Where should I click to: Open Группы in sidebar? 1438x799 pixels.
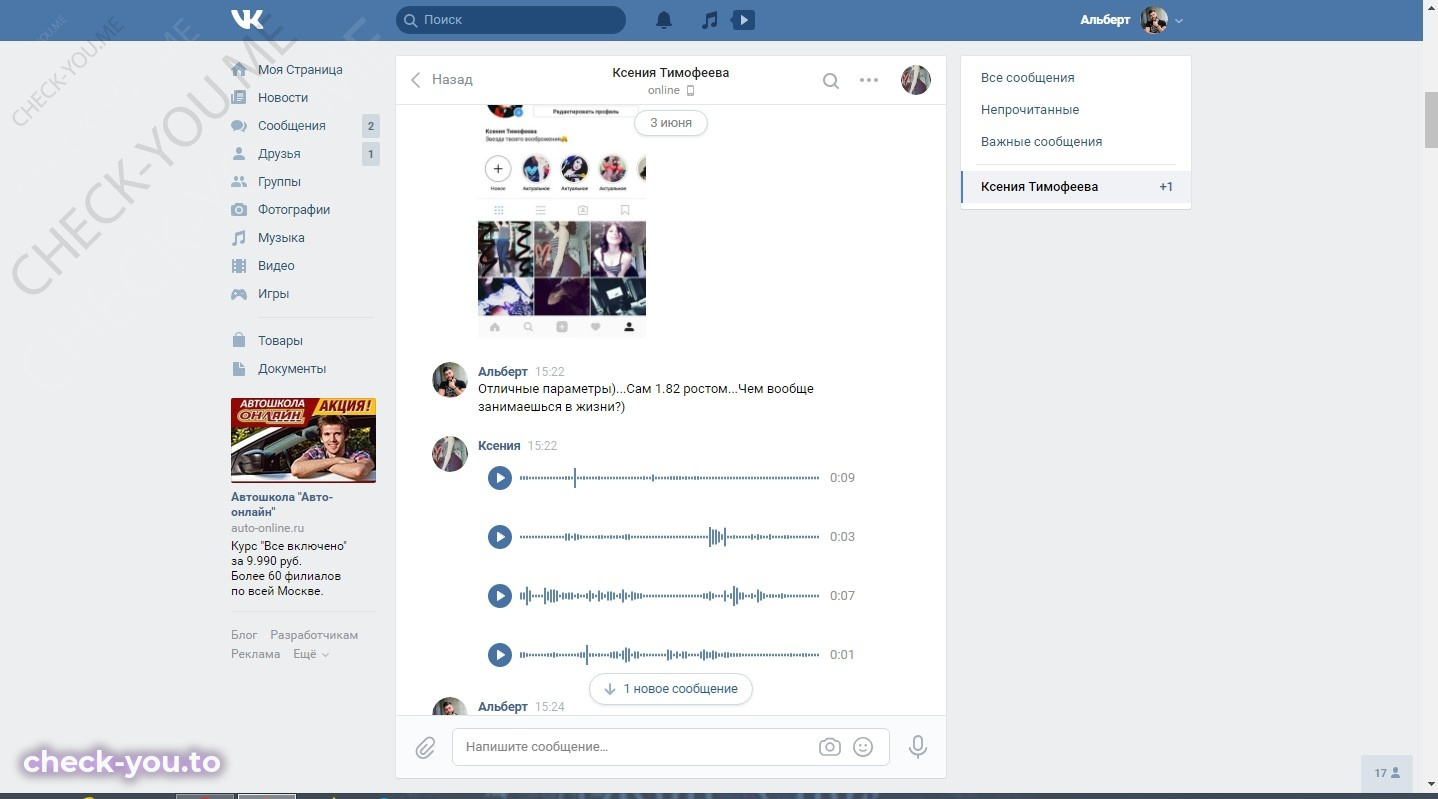pos(279,182)
